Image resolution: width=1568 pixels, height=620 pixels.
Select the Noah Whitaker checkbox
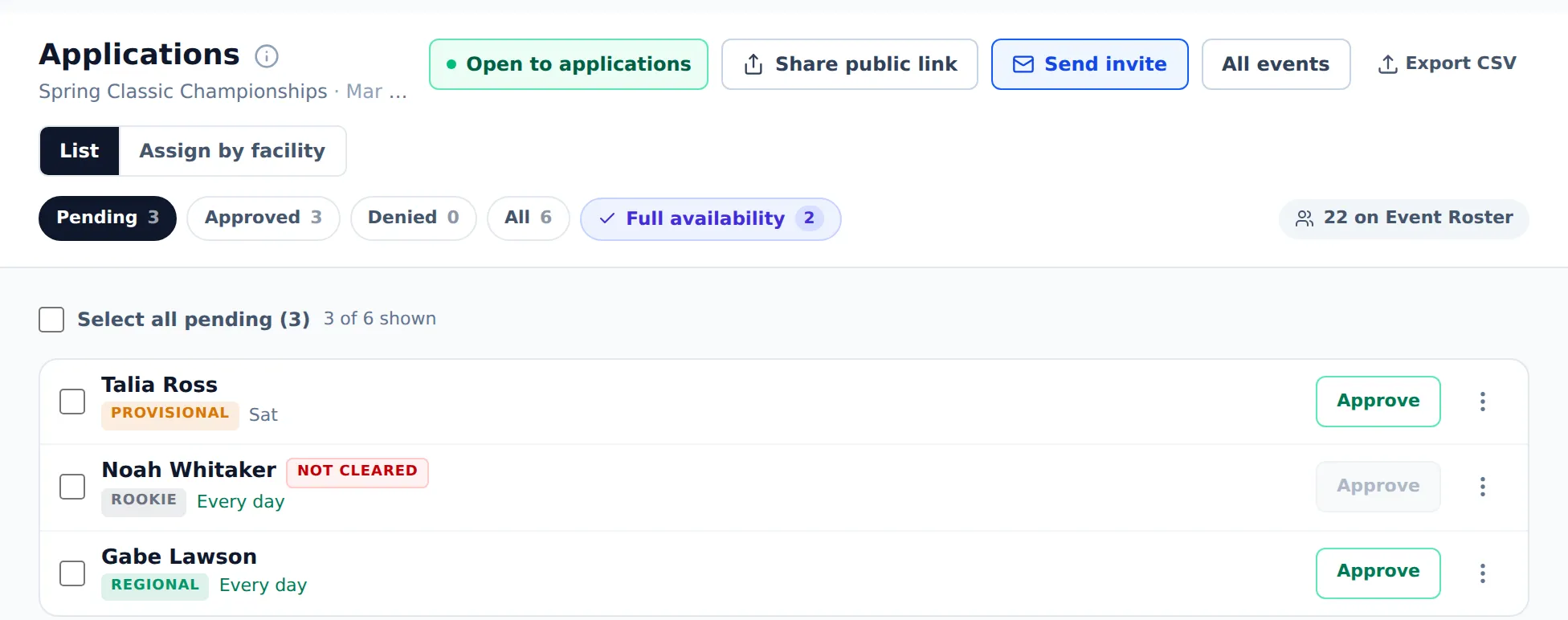(72, 487)
